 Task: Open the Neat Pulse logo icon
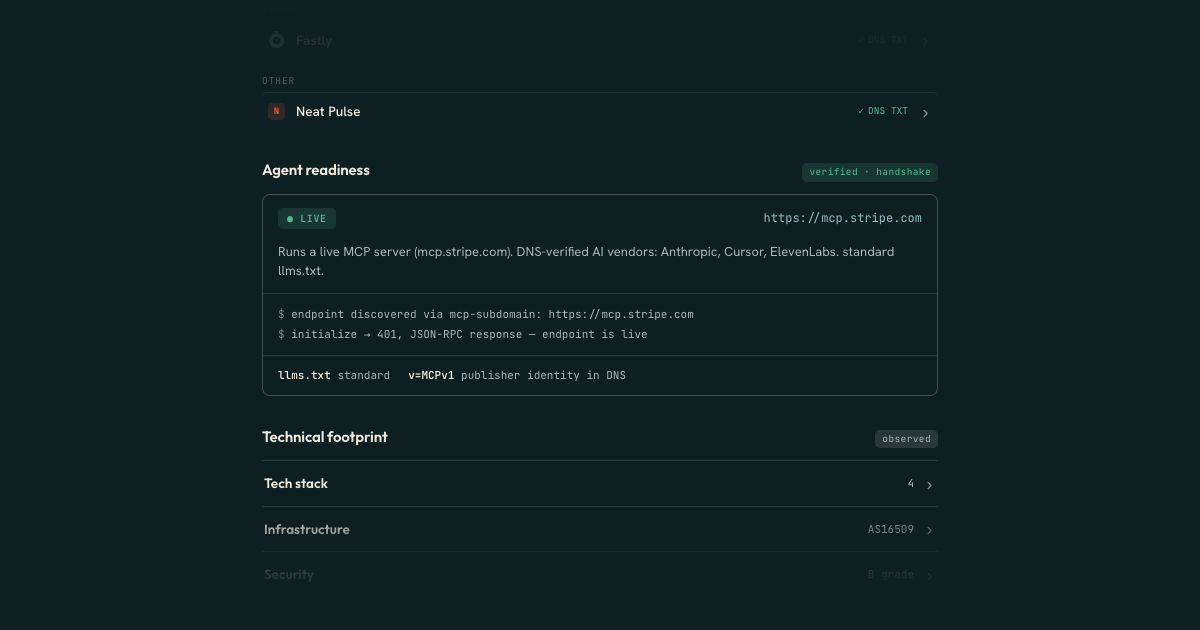276,112
